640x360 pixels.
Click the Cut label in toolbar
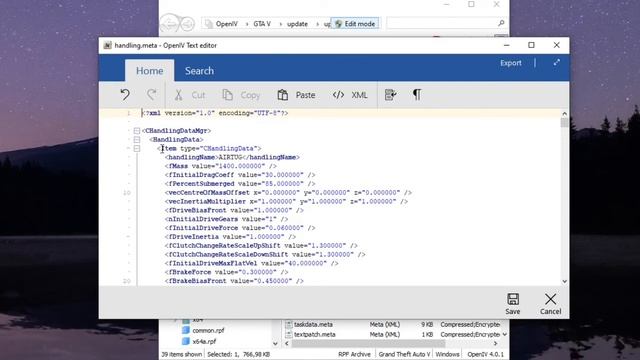[198, 95]
